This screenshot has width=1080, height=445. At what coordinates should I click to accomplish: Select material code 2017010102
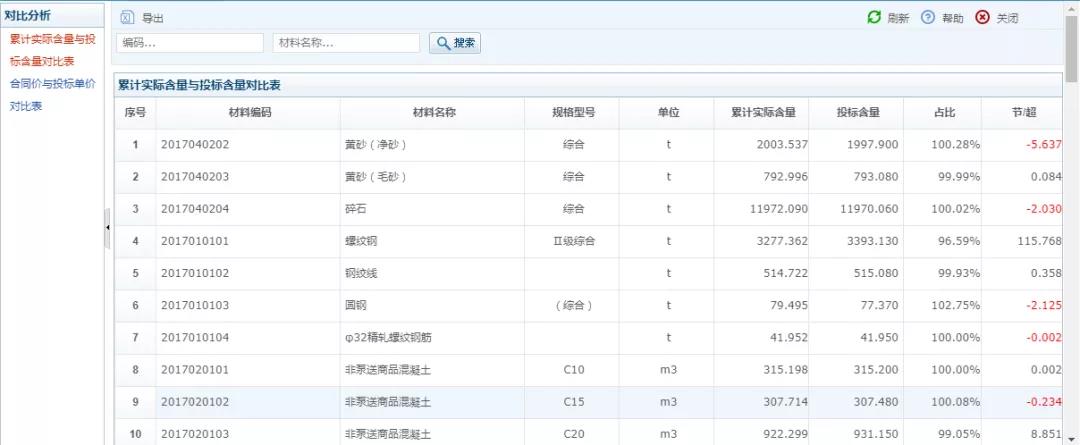click(195, 273)
